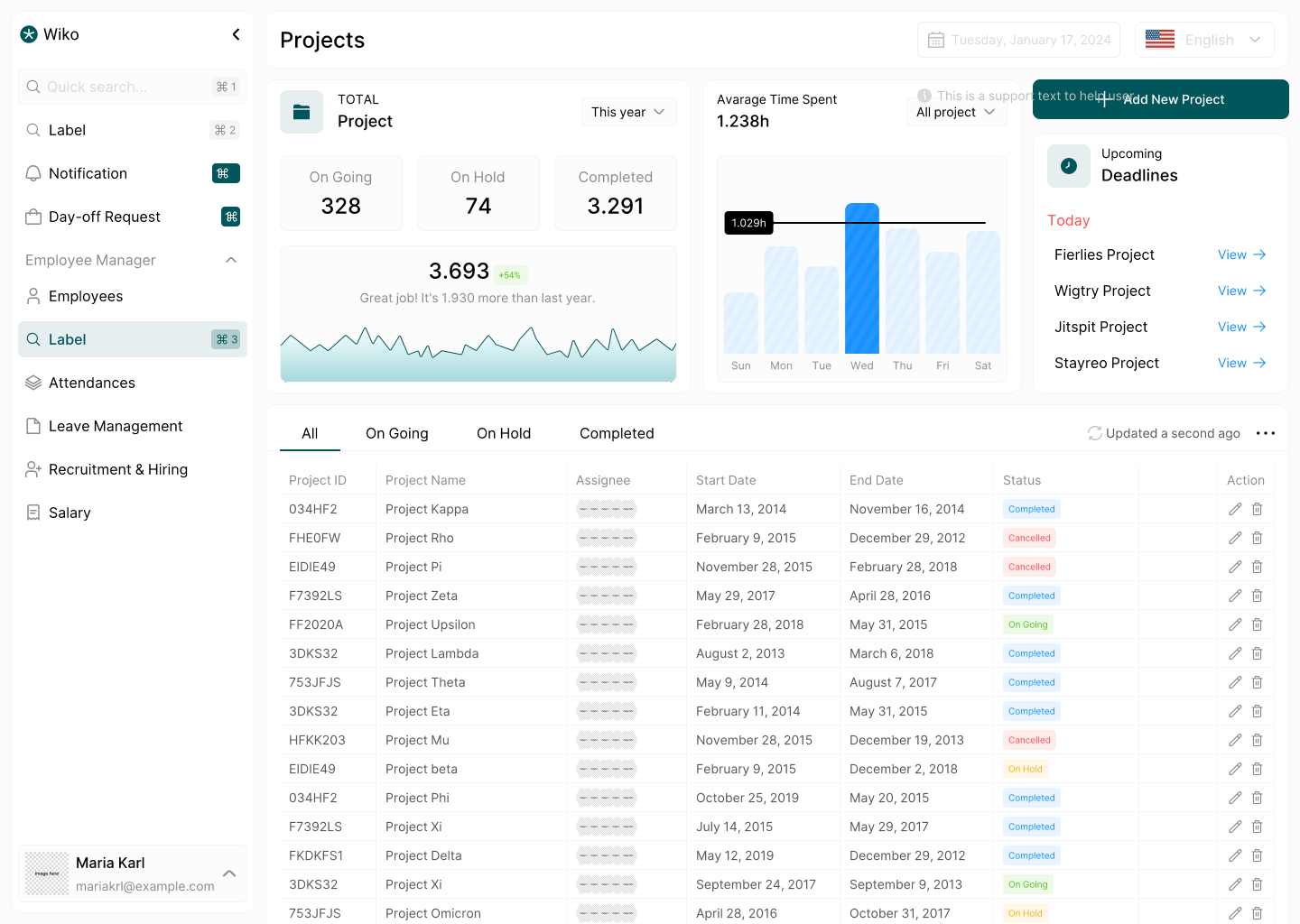The image size is (1300, 924).
Task: Open the Recruitment & Hiring item
Action: click(x=133, y=469)
